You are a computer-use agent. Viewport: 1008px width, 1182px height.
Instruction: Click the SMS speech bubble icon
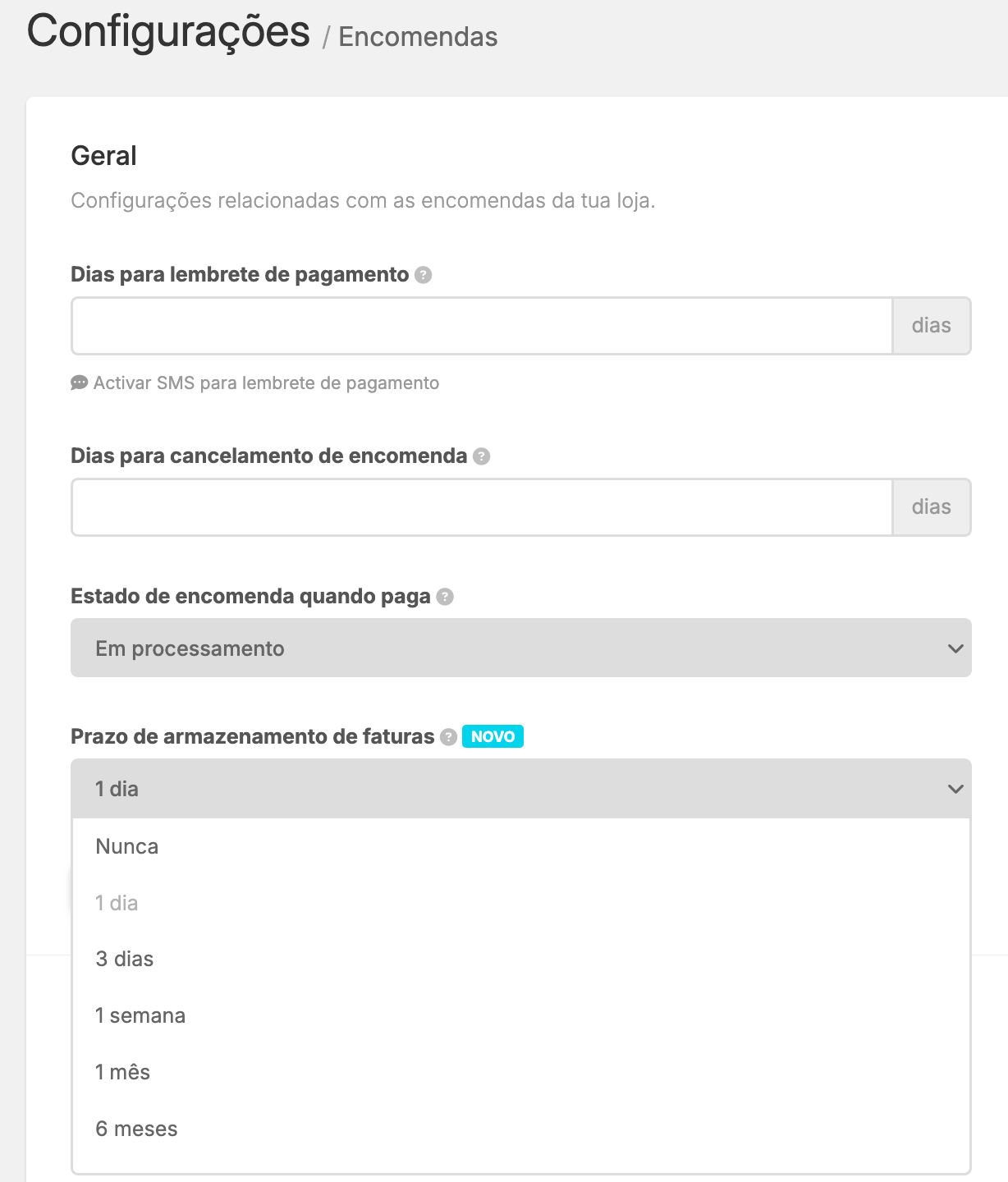(79, 383)
